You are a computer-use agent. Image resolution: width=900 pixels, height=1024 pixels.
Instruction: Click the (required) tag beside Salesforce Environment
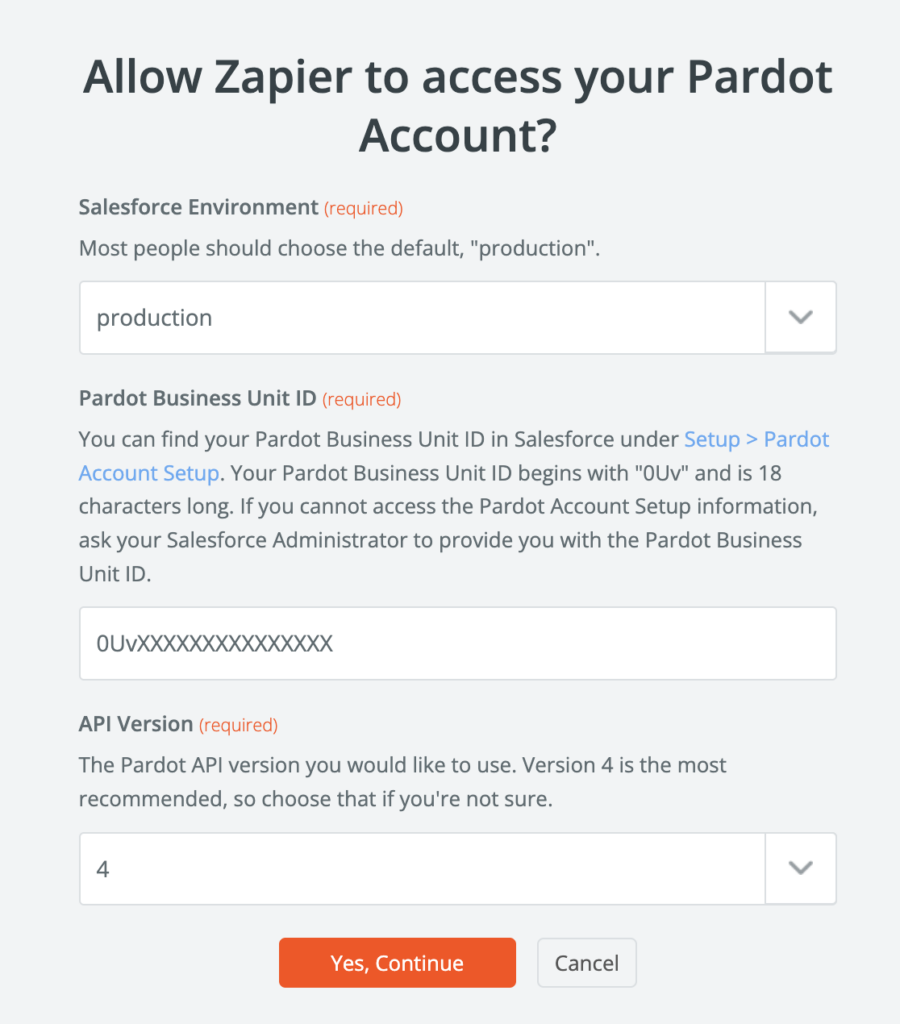click(363, 208)
